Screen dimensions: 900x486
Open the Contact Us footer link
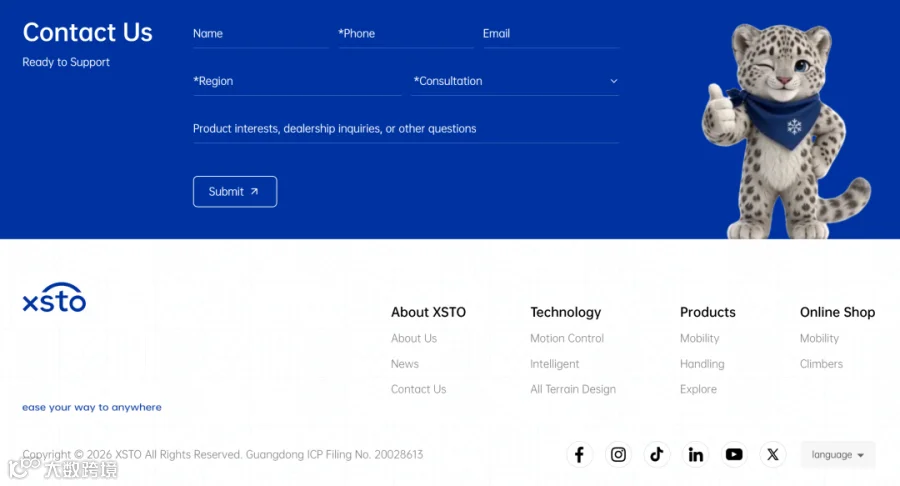[418, 389]
